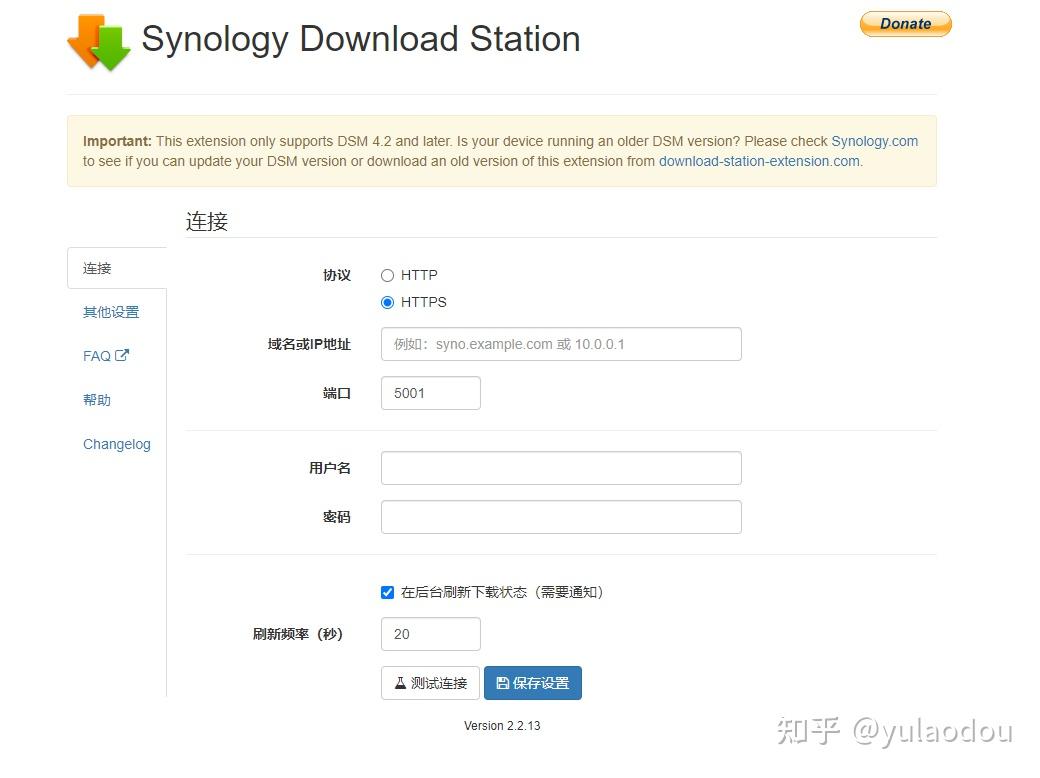Open the 连接 settings tab
Image resolution: width=1040 pixels, height=778 pixels.
click(x=96, y=268)
